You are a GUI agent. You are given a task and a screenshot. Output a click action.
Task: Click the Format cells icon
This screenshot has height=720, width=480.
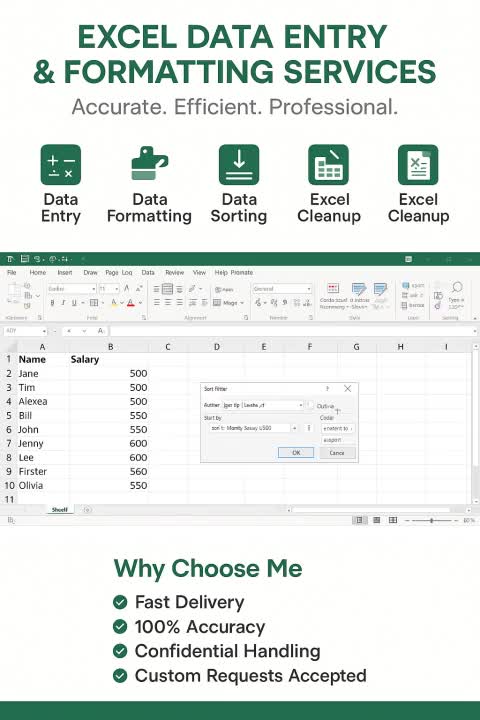coord(413,305)
